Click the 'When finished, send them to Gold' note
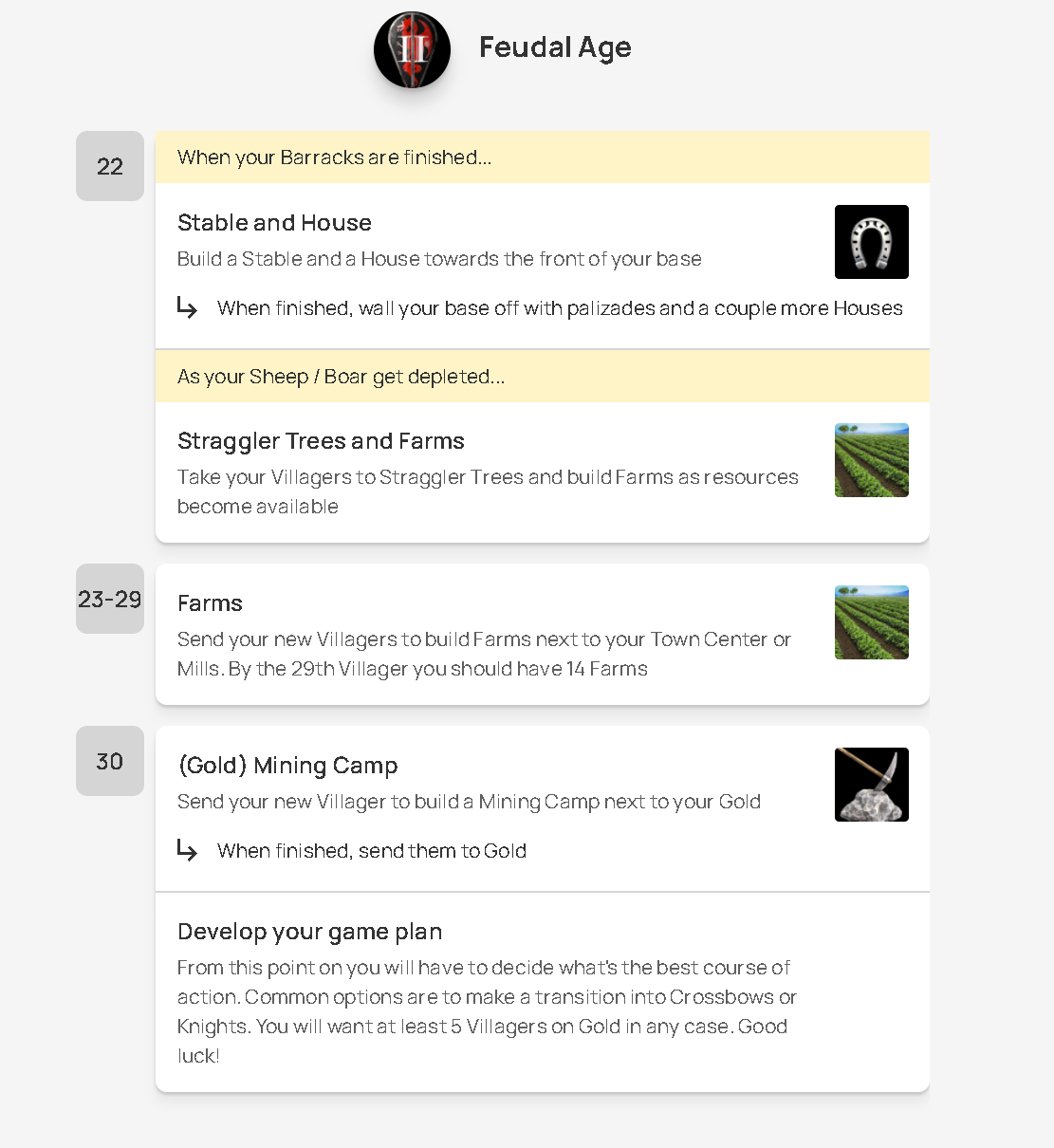The height and width of the screenshot is (1148, 1054). pos(371,851)
